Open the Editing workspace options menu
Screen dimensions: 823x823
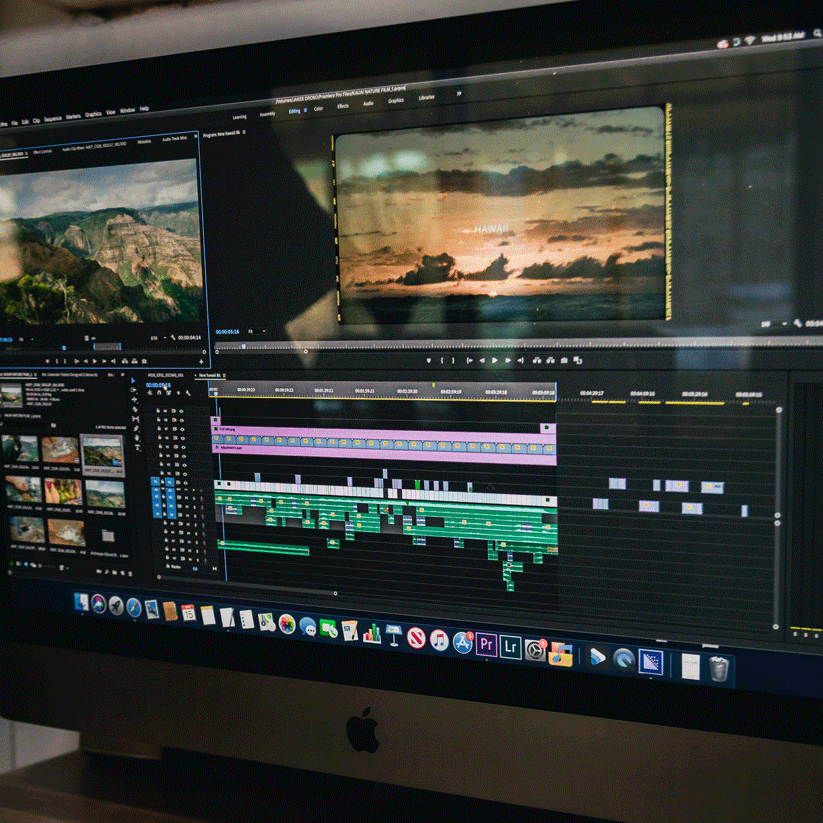point(305,110)
